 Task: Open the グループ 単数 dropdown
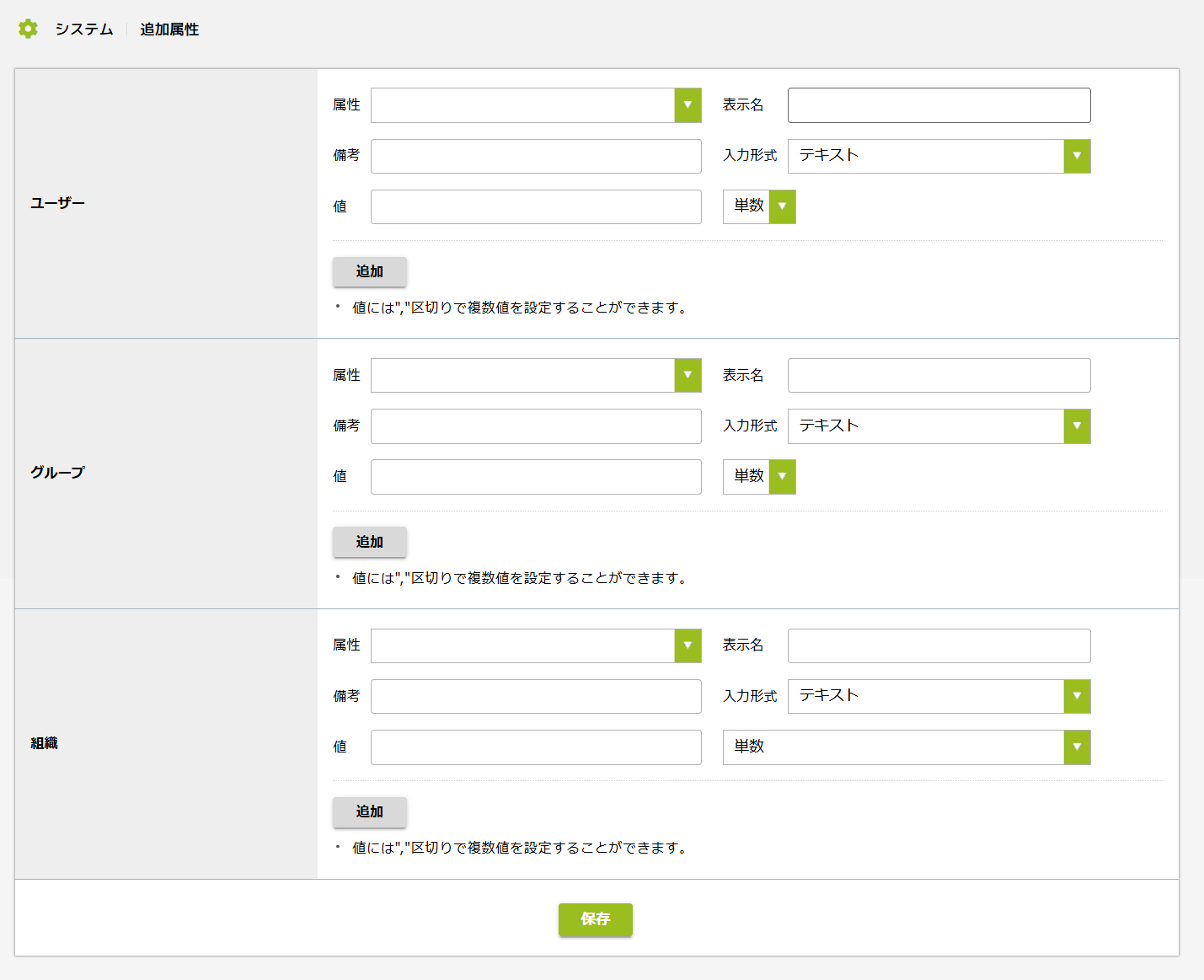(x=759, y=477)
